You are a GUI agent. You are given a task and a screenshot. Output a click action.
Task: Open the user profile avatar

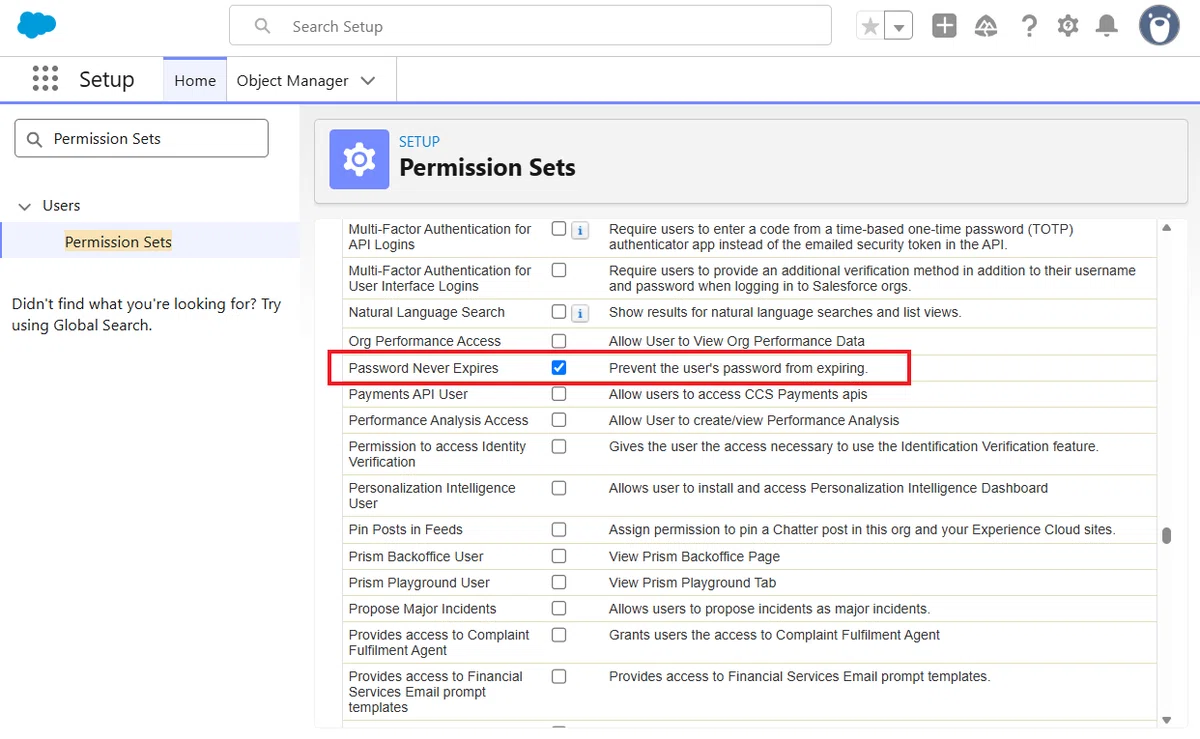[x=1159, y=26]
